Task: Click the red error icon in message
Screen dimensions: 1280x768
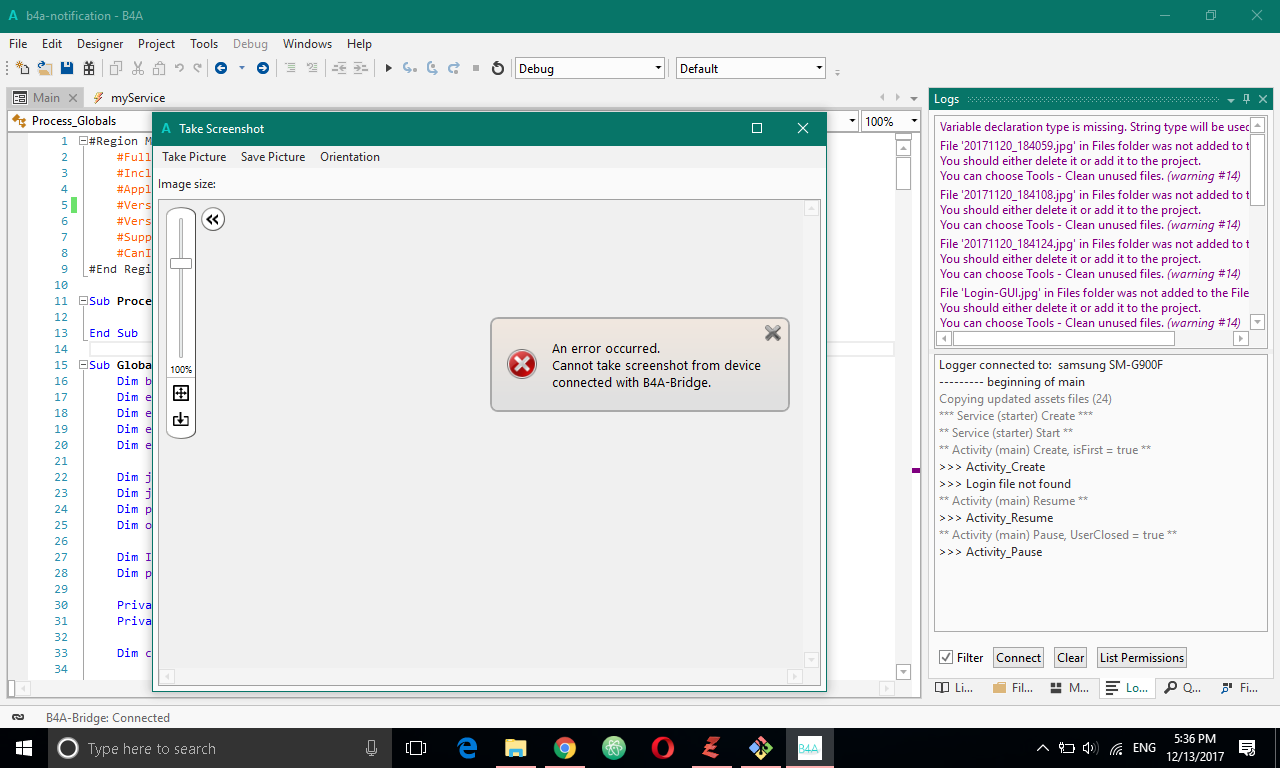Action: point(522,364)
